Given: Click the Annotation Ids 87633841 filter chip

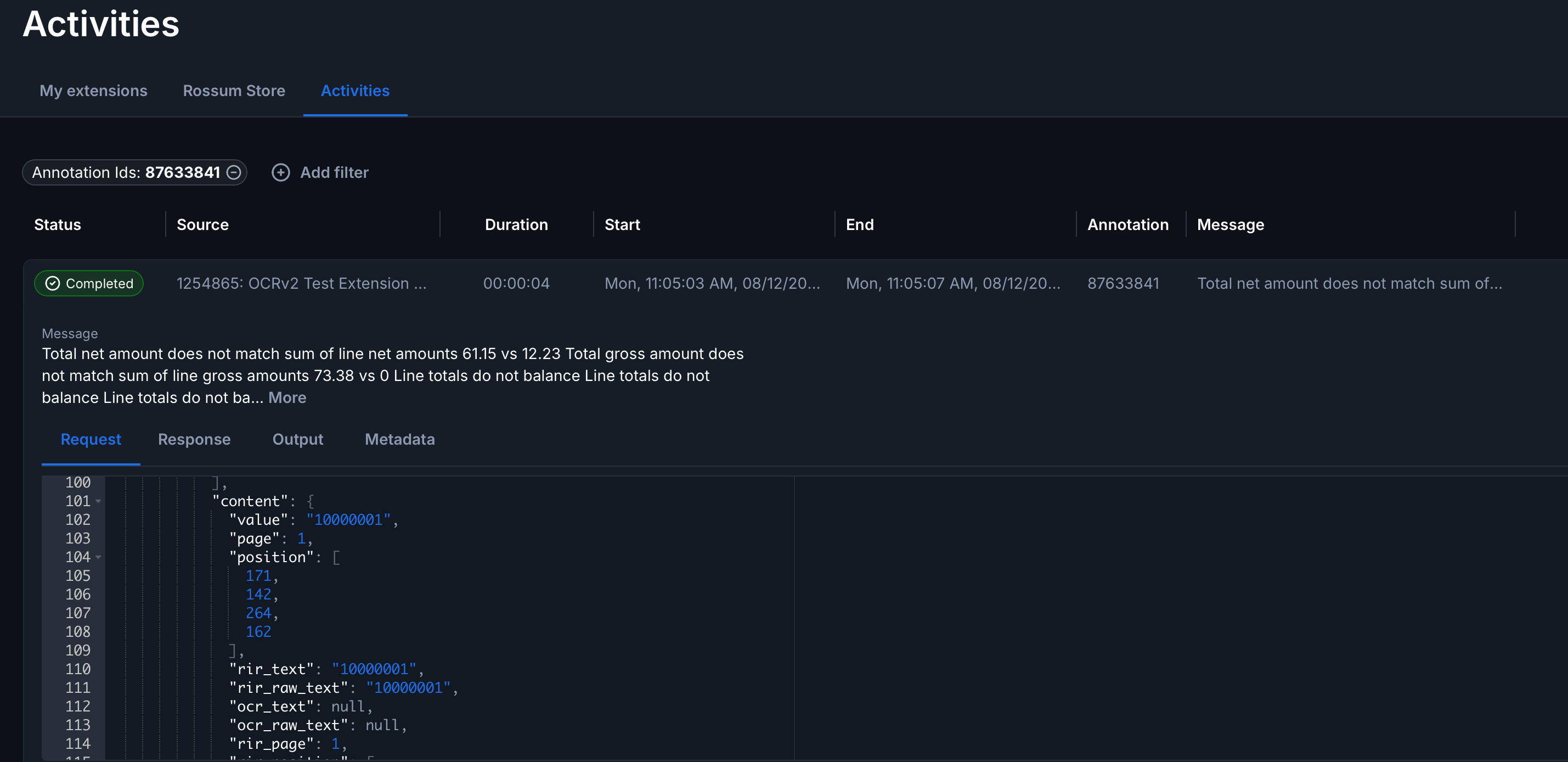Looking at the screenshot, I should tap(126, 172).
